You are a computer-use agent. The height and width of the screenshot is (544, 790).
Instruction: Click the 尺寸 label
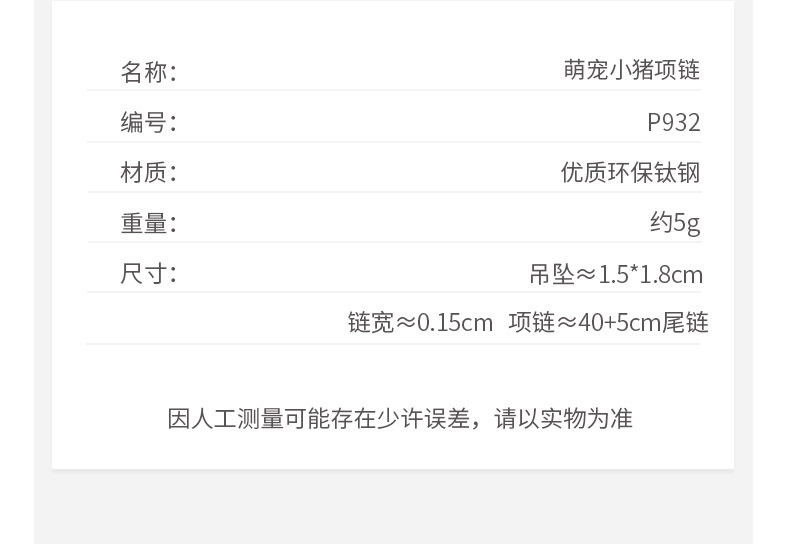(x=148, y=273)
